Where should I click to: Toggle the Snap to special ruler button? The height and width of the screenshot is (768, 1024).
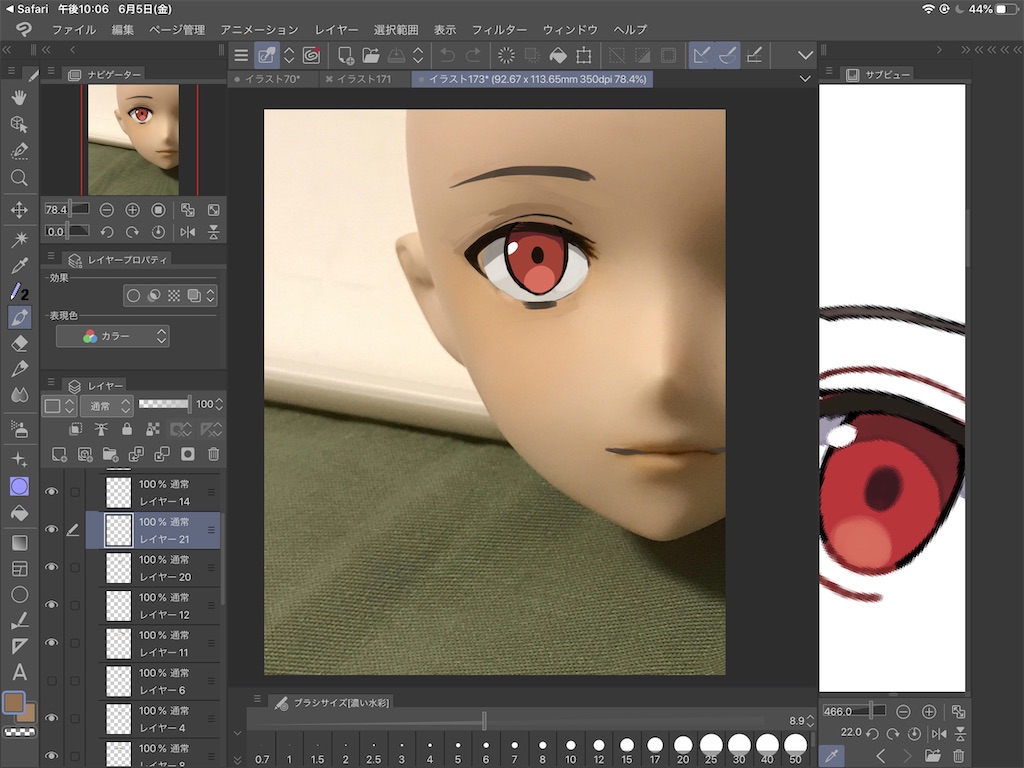[728, 56]
